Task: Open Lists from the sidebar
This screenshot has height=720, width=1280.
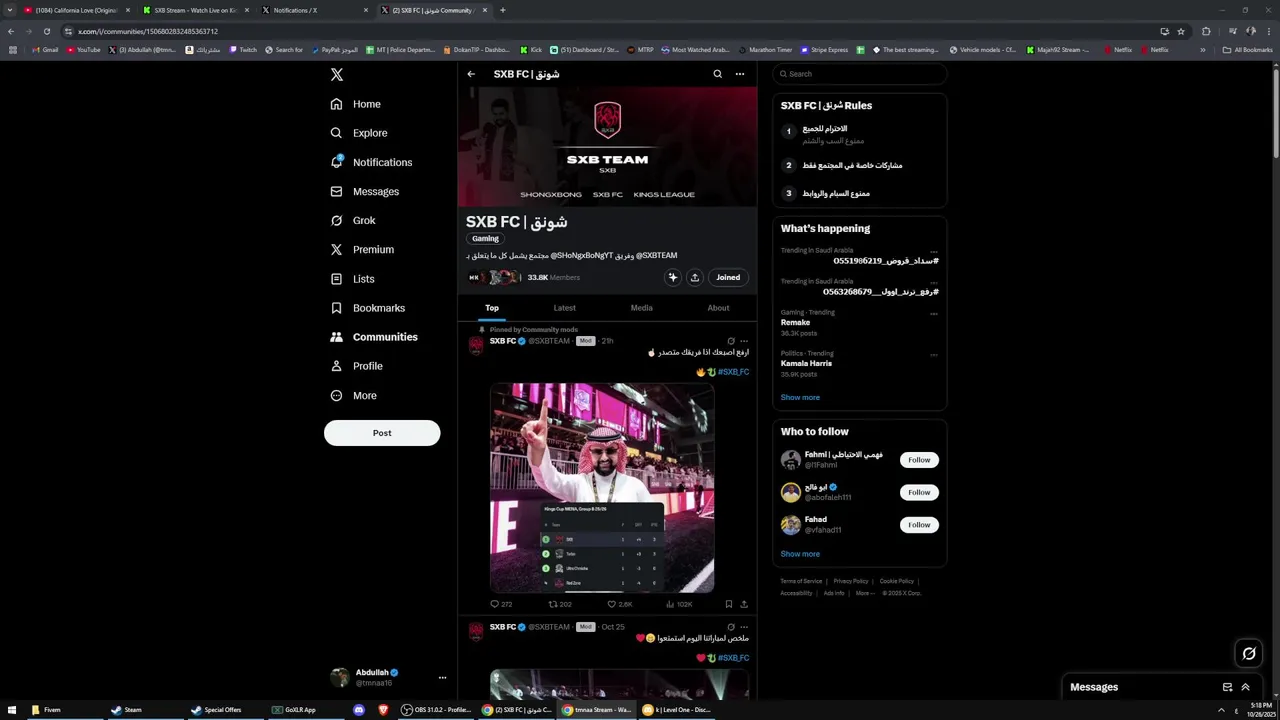Action: 351,279
